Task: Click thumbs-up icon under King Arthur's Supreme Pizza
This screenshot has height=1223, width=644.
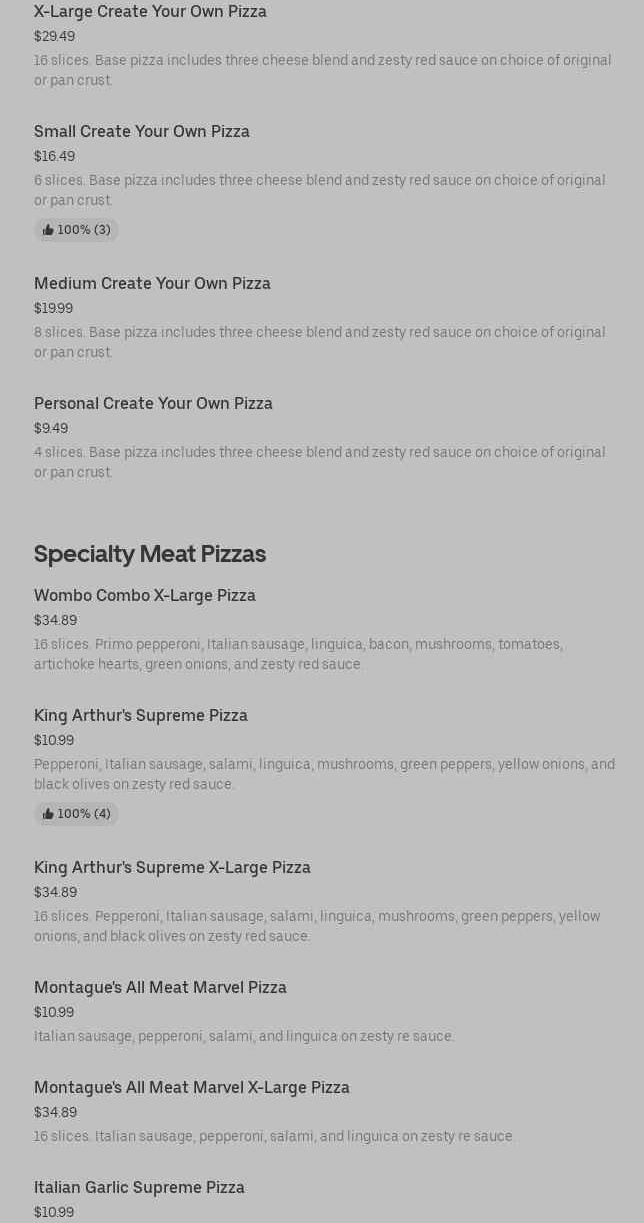Action: tap(48, 814)
